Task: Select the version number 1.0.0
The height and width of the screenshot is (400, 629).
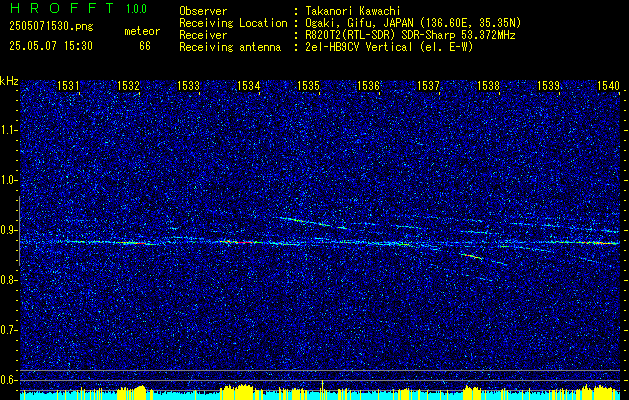Action: 136,9
